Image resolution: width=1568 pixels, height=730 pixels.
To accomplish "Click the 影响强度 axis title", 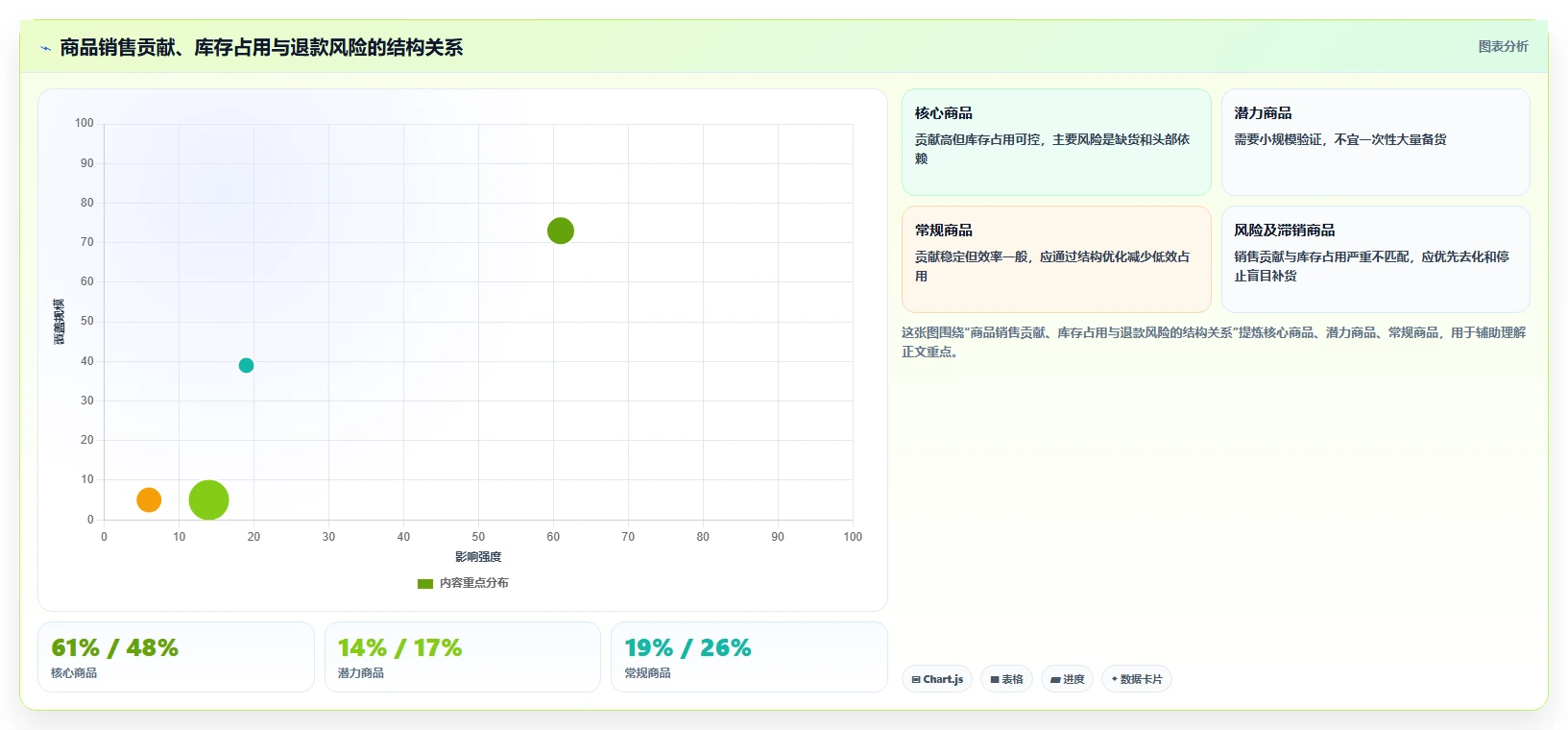I will click(x=478, y=557).
